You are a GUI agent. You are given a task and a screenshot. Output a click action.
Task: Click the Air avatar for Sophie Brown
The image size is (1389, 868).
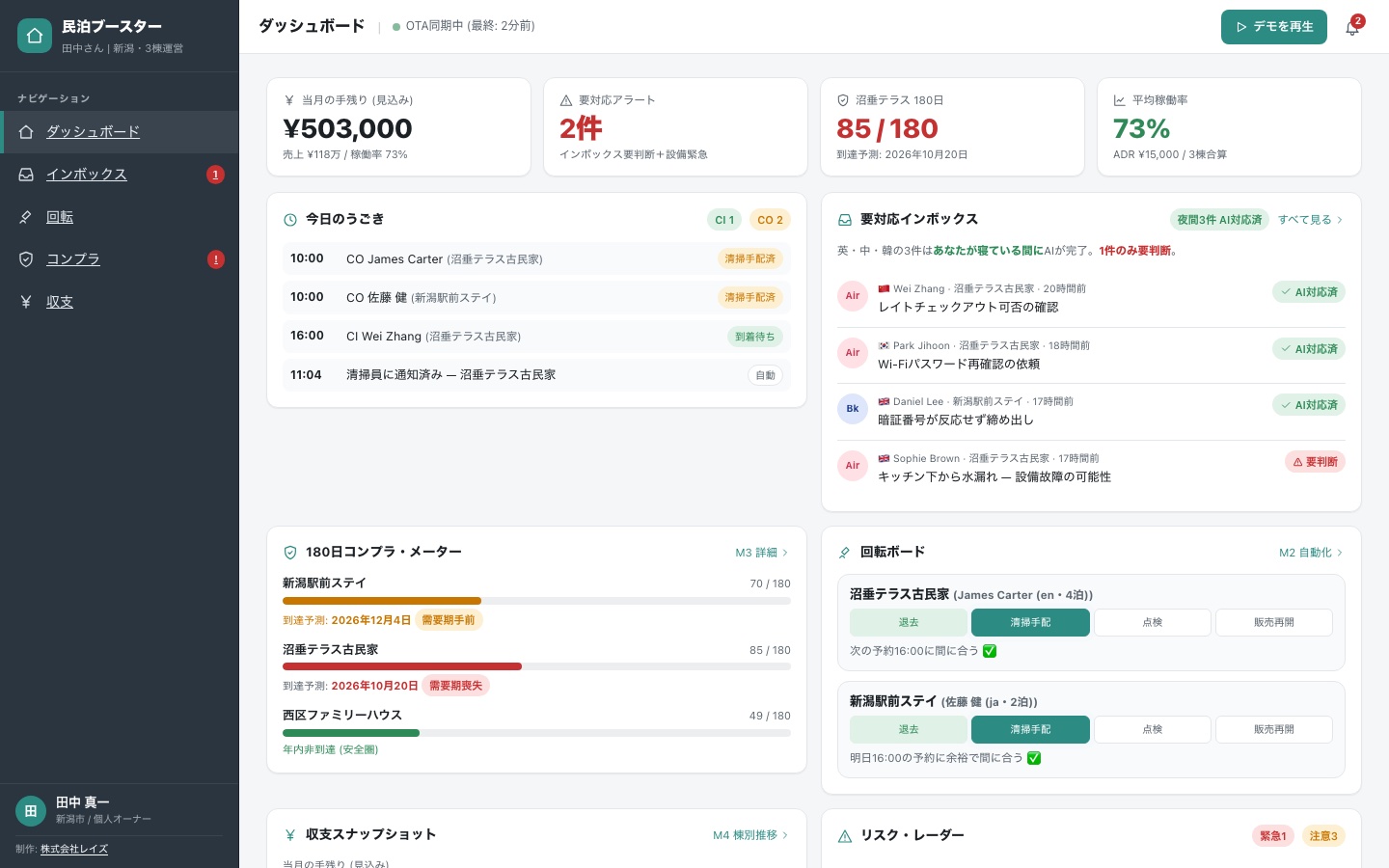[853, 466]
